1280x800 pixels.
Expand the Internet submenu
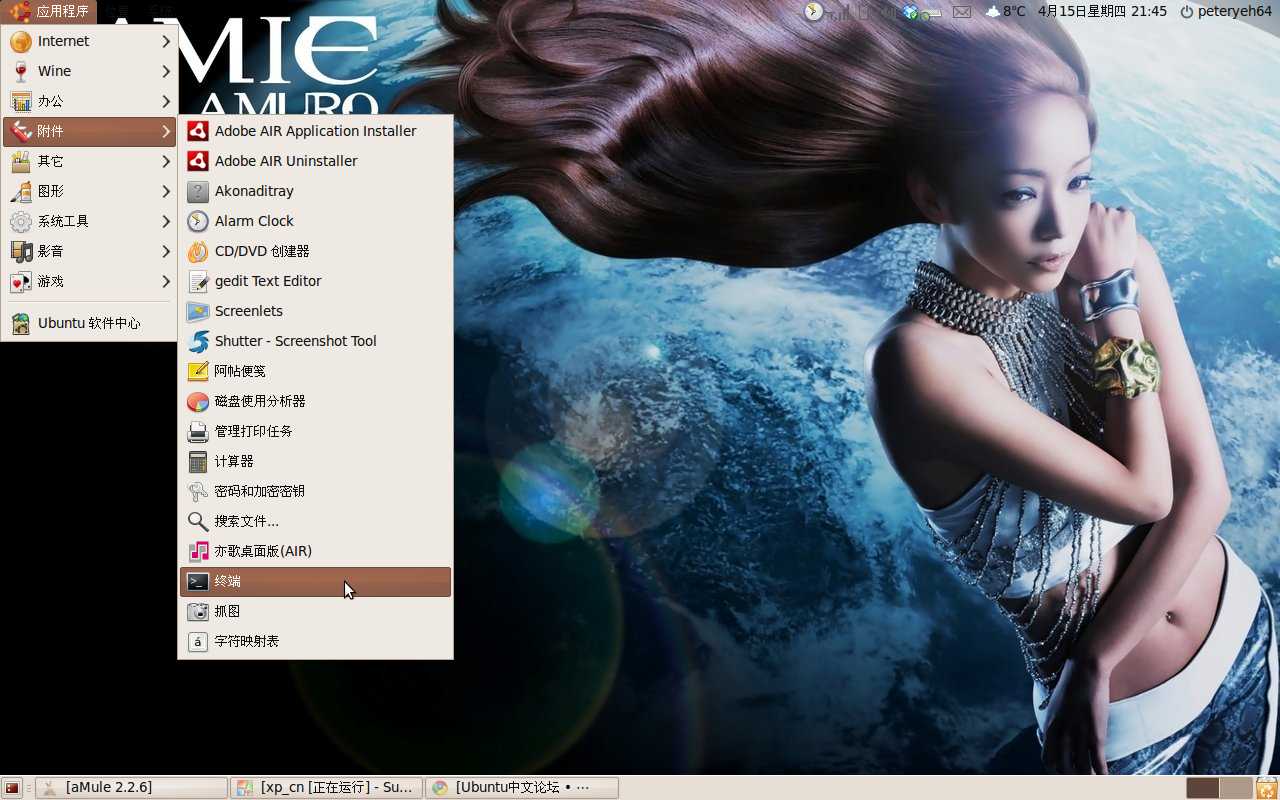click(x=89, y=41)
